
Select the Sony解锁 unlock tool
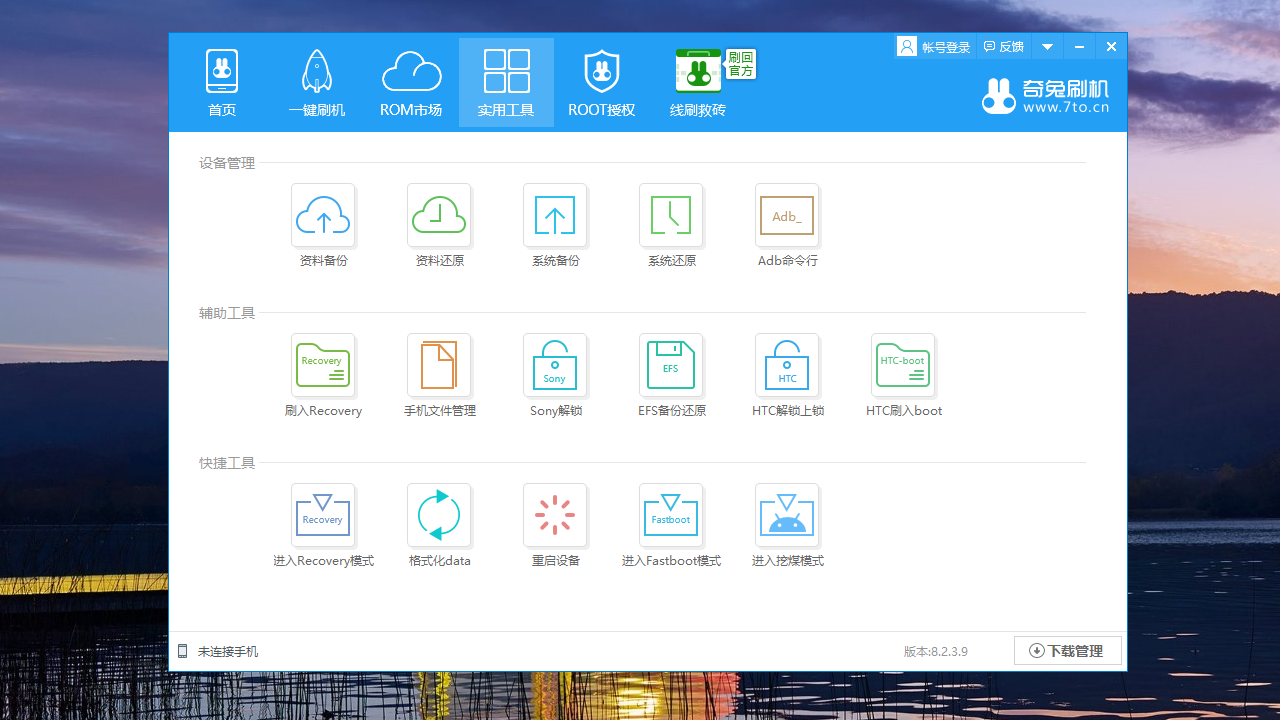click(x=555, y=366)
